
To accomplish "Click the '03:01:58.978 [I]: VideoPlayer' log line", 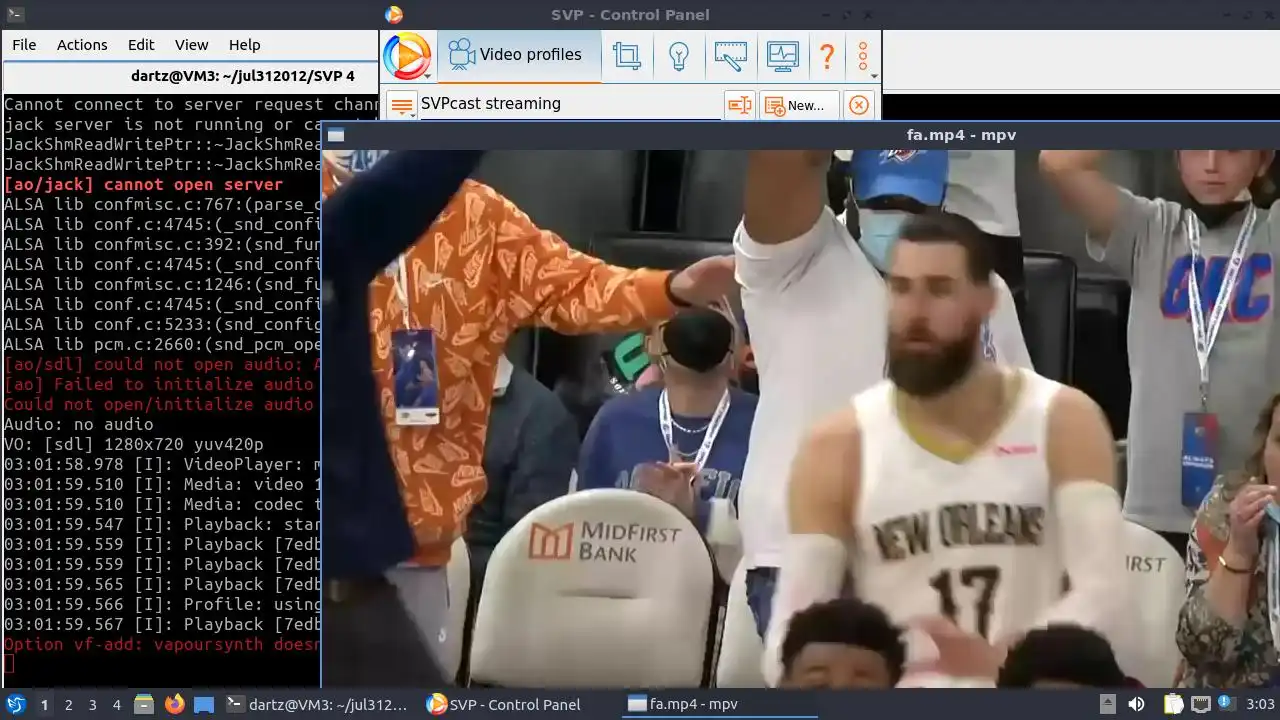I will [x=162, y=464].
